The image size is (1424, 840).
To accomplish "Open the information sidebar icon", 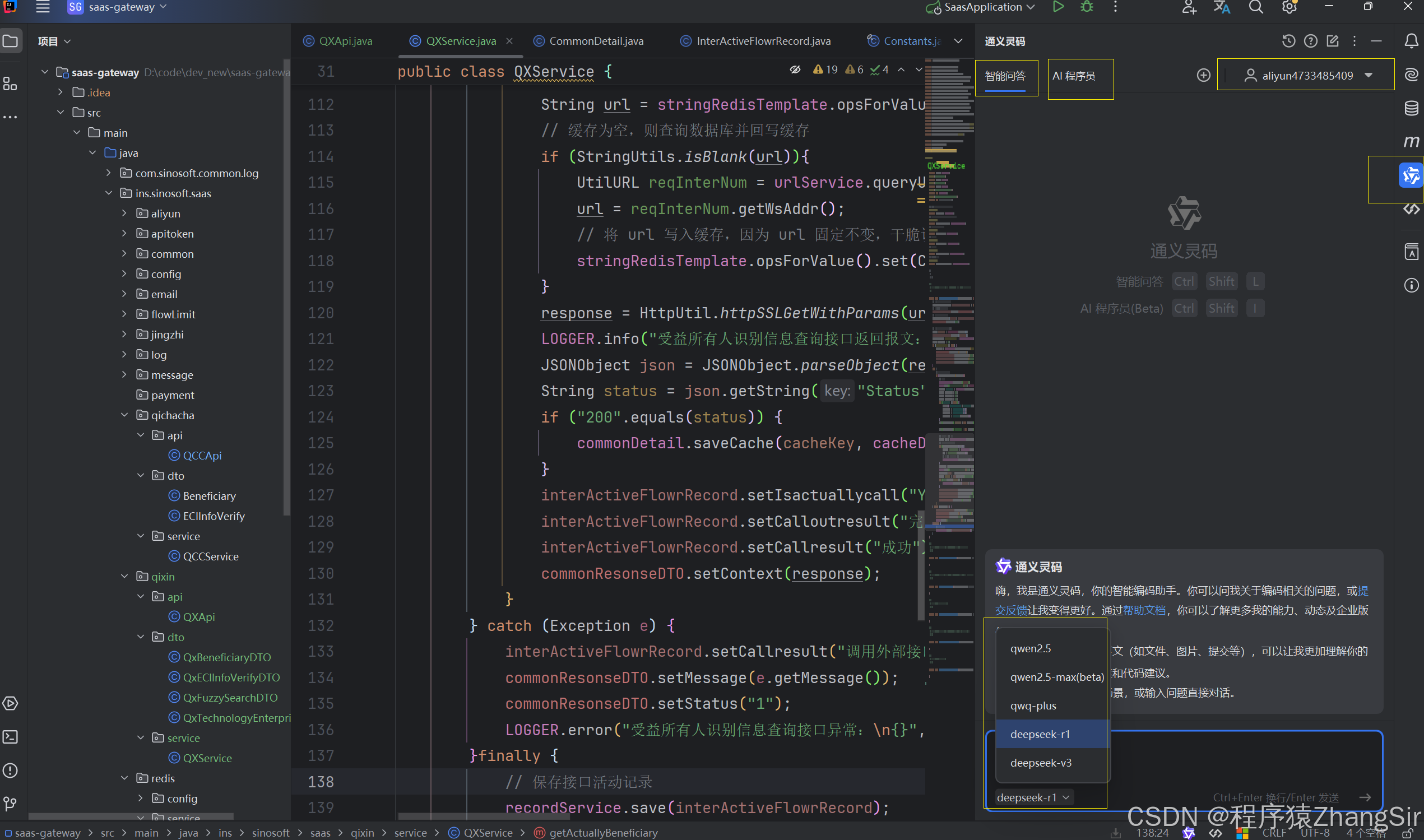I will [x=1412, y=285].
